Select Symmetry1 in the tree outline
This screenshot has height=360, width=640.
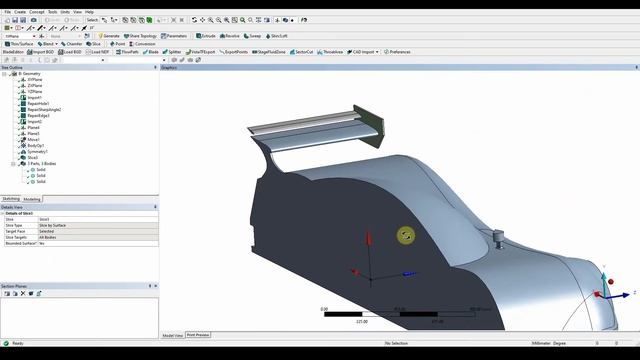pyautogui.click(x=38, y=151)
